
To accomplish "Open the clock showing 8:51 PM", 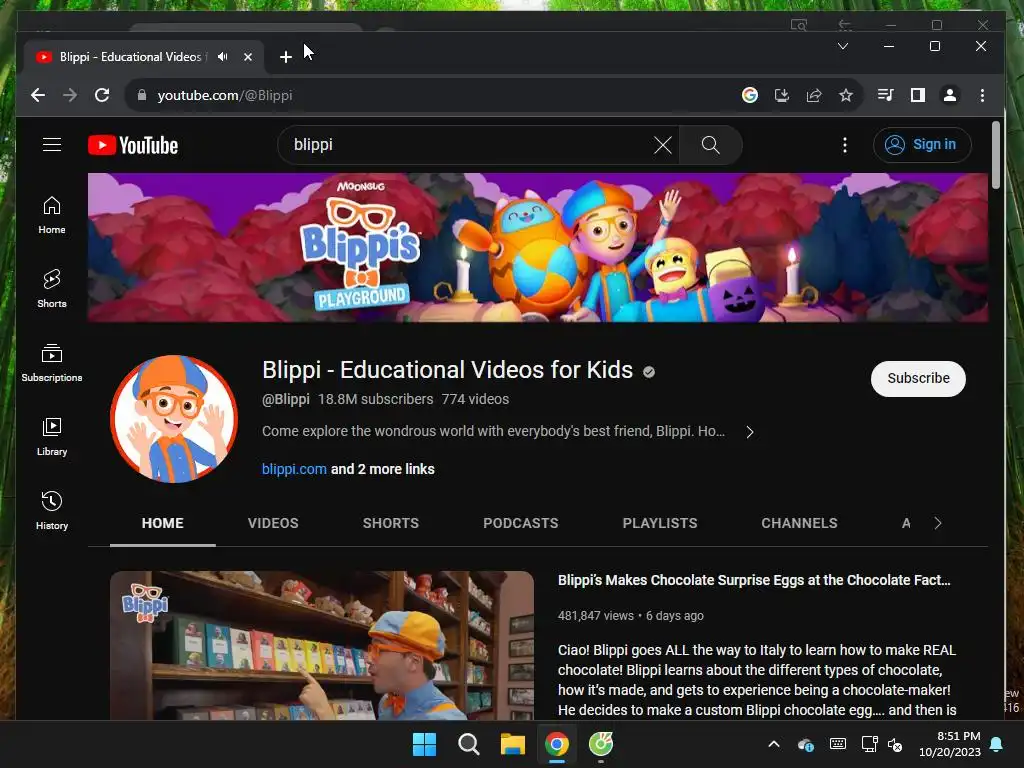I will pyautogui.click(x=950, y=744).
